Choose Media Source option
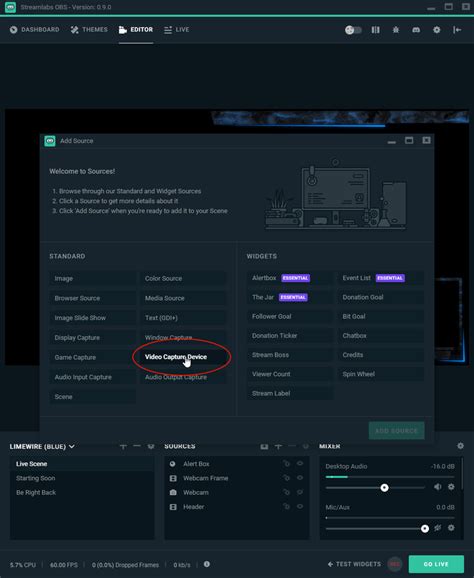This screenshot has height=578, width=474. [x=183, y=298]
